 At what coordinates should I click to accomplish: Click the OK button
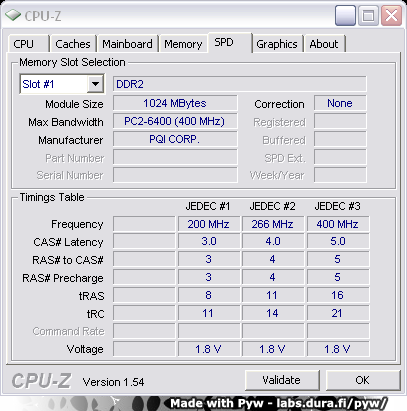[363, 380]
